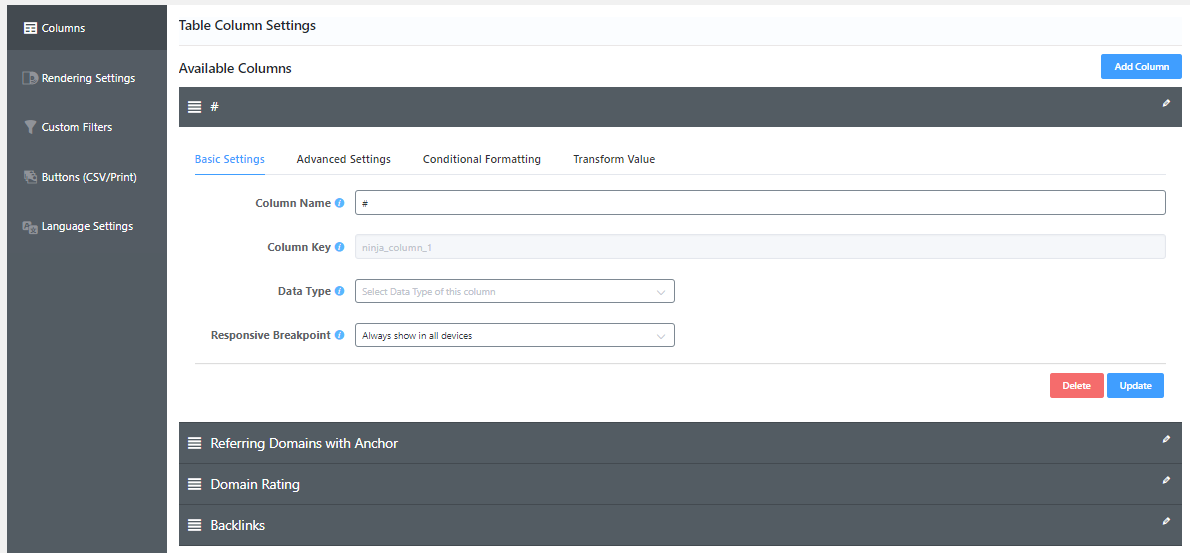
Task: Click the drag handle of Domain Rating
Action: (x=194, y=484)
